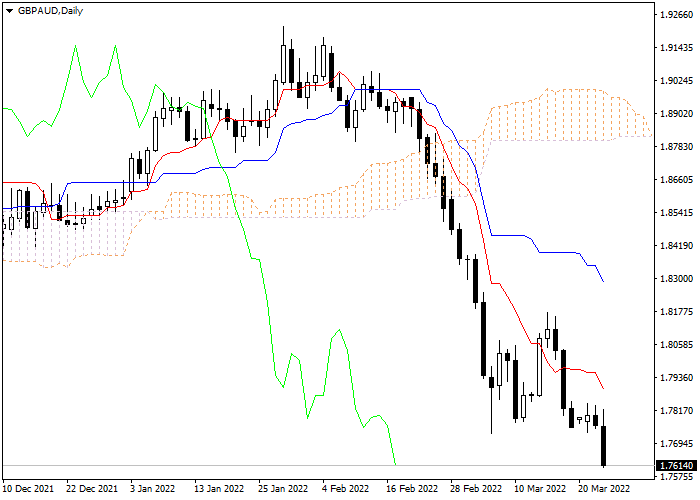
Task: Select the blue Kijun-sen line endpoint near 1.83000
Action: pos(603,281)
